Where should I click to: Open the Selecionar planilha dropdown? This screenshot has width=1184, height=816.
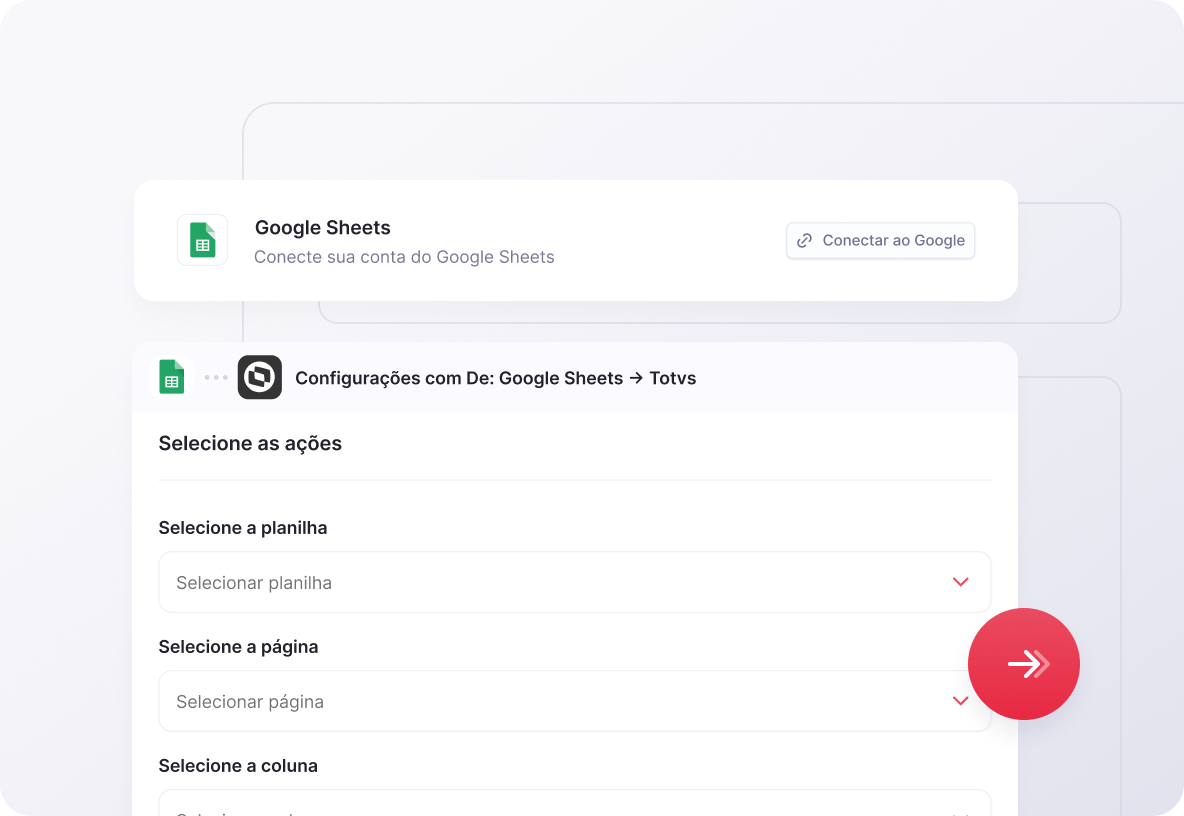coord(575,582)
